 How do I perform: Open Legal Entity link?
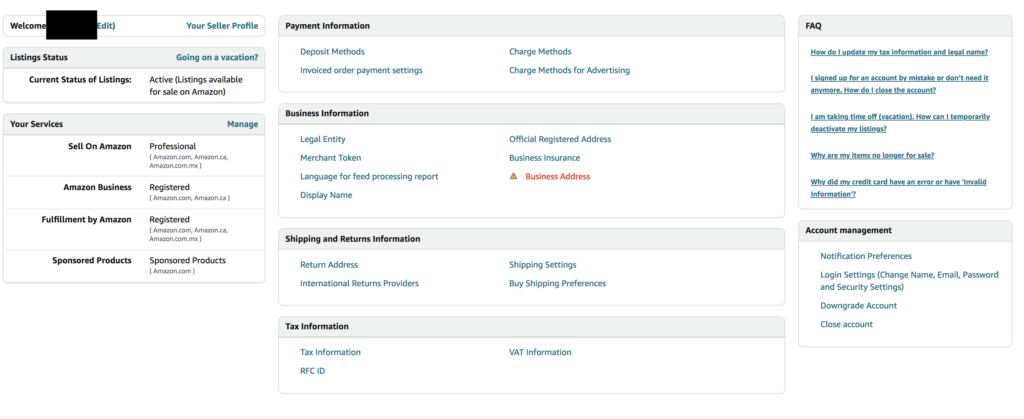[x=323, y=139]
